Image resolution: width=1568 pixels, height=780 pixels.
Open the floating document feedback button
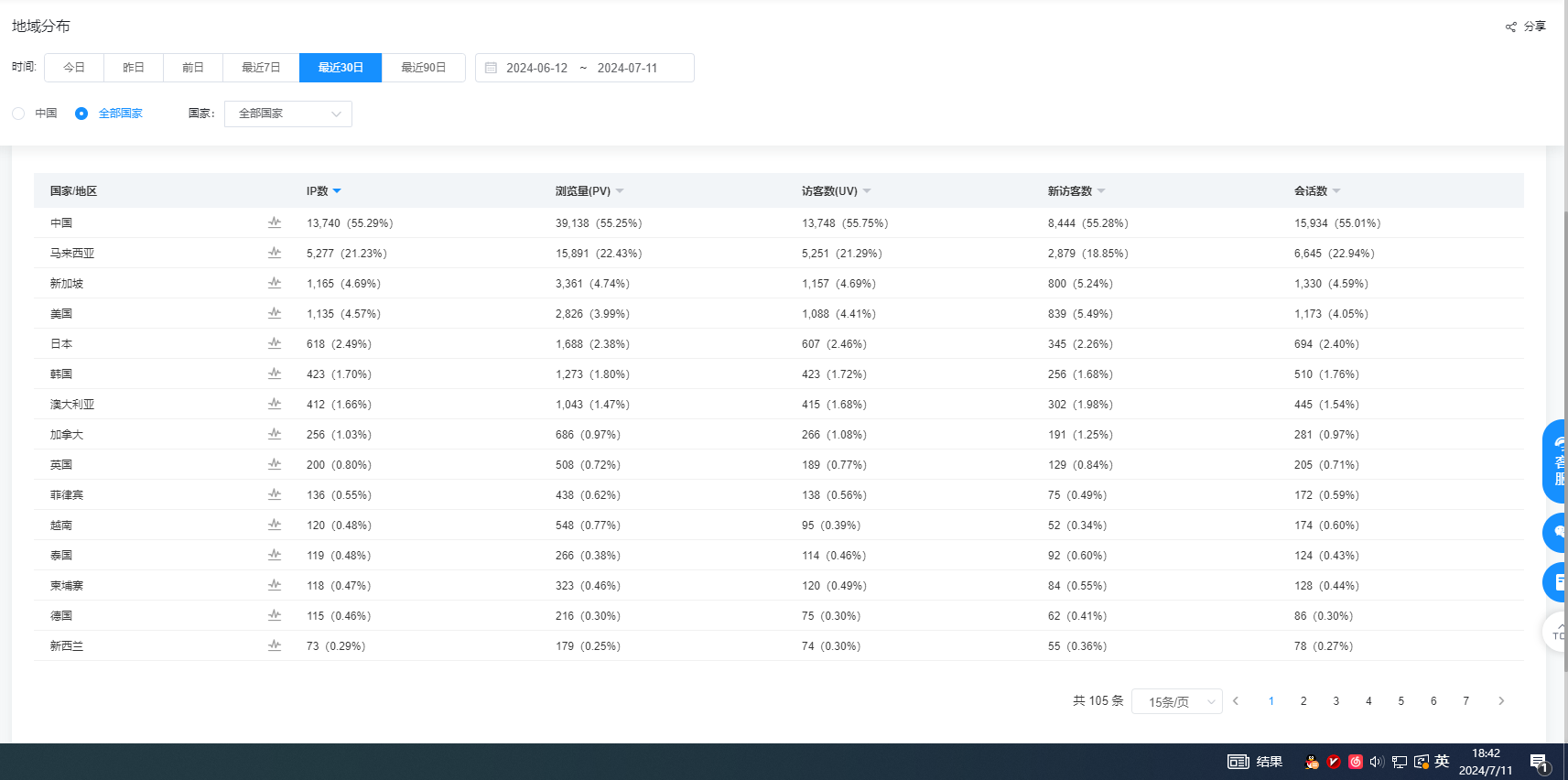point(1556,582)
